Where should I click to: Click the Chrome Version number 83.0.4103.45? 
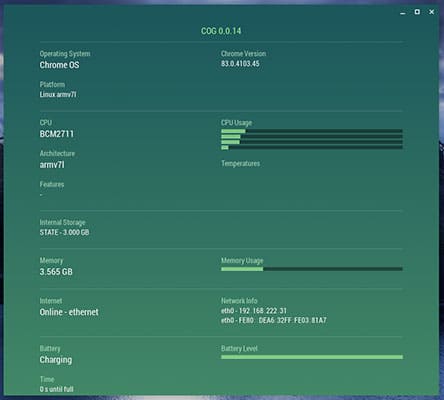pos(240,64)
